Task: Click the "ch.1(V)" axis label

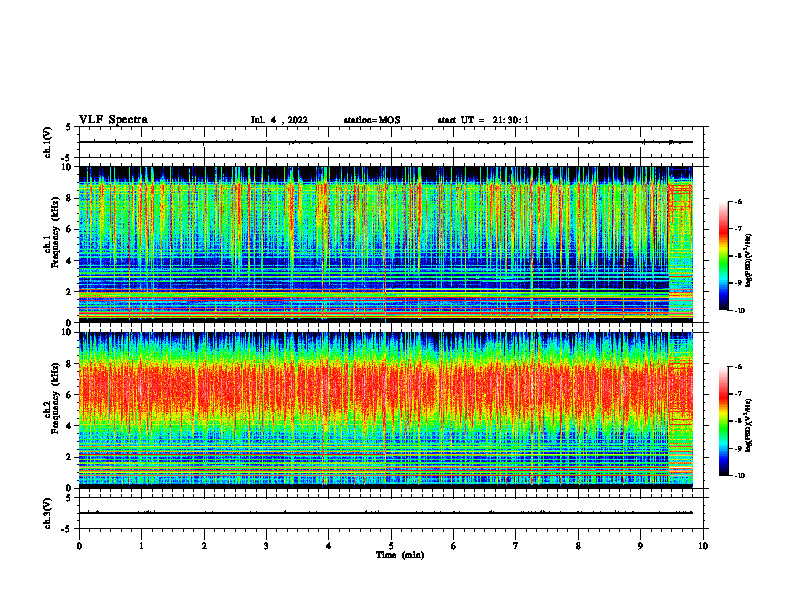Action: click(47, 142)
